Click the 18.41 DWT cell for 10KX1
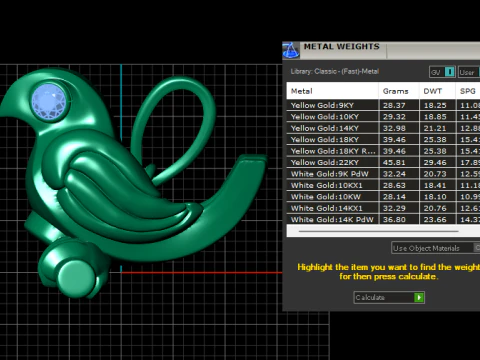Viewport: 480px width, 360px height. 437,185
